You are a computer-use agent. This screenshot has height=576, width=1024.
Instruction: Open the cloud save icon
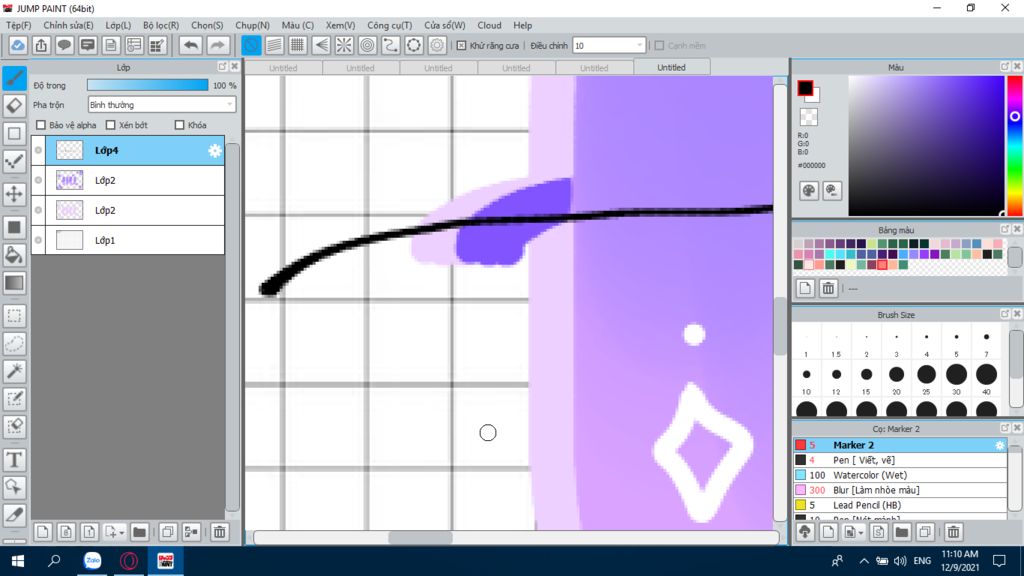(x=18, y=45)
